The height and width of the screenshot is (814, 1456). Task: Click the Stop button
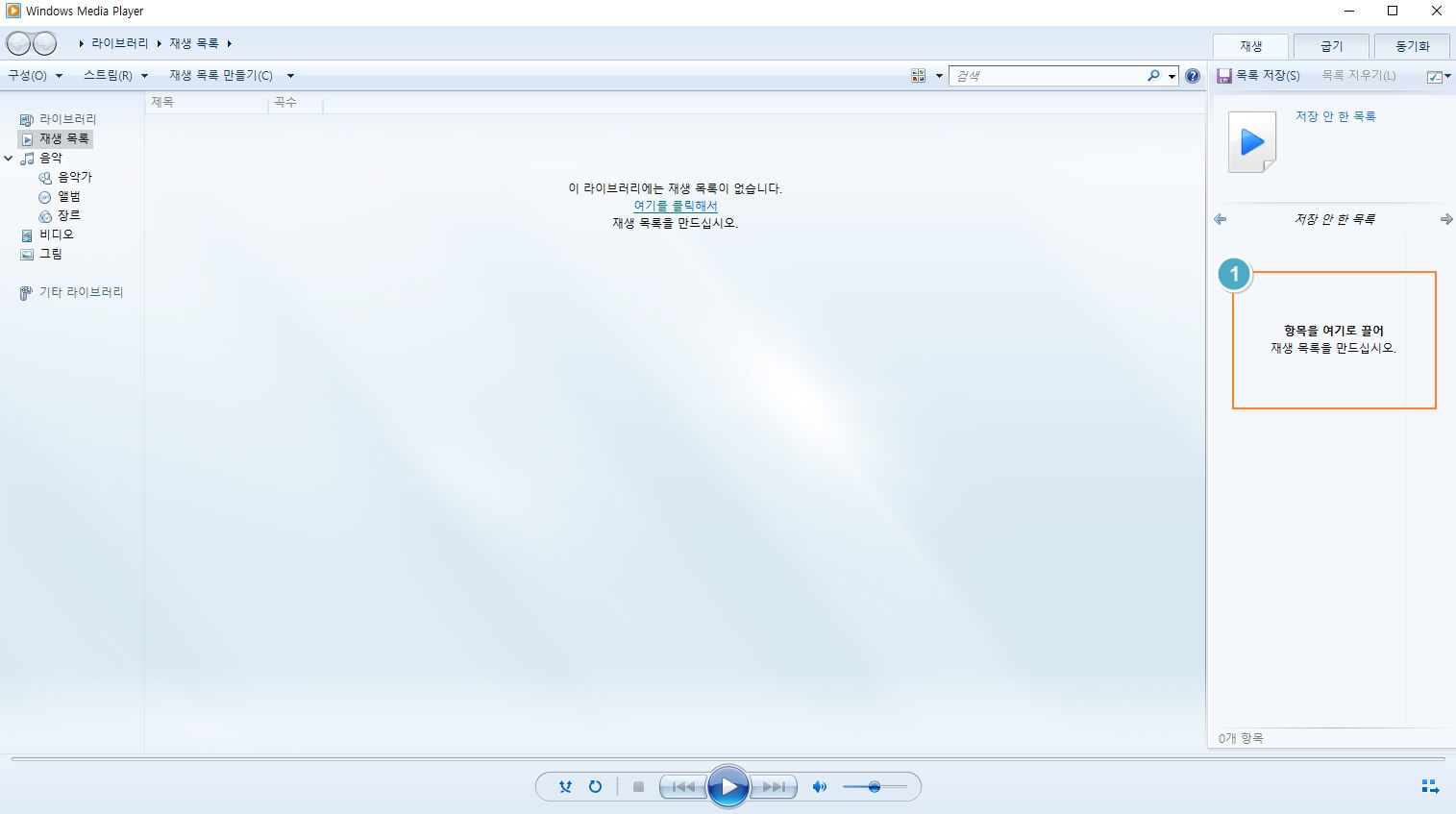(638, 787)
